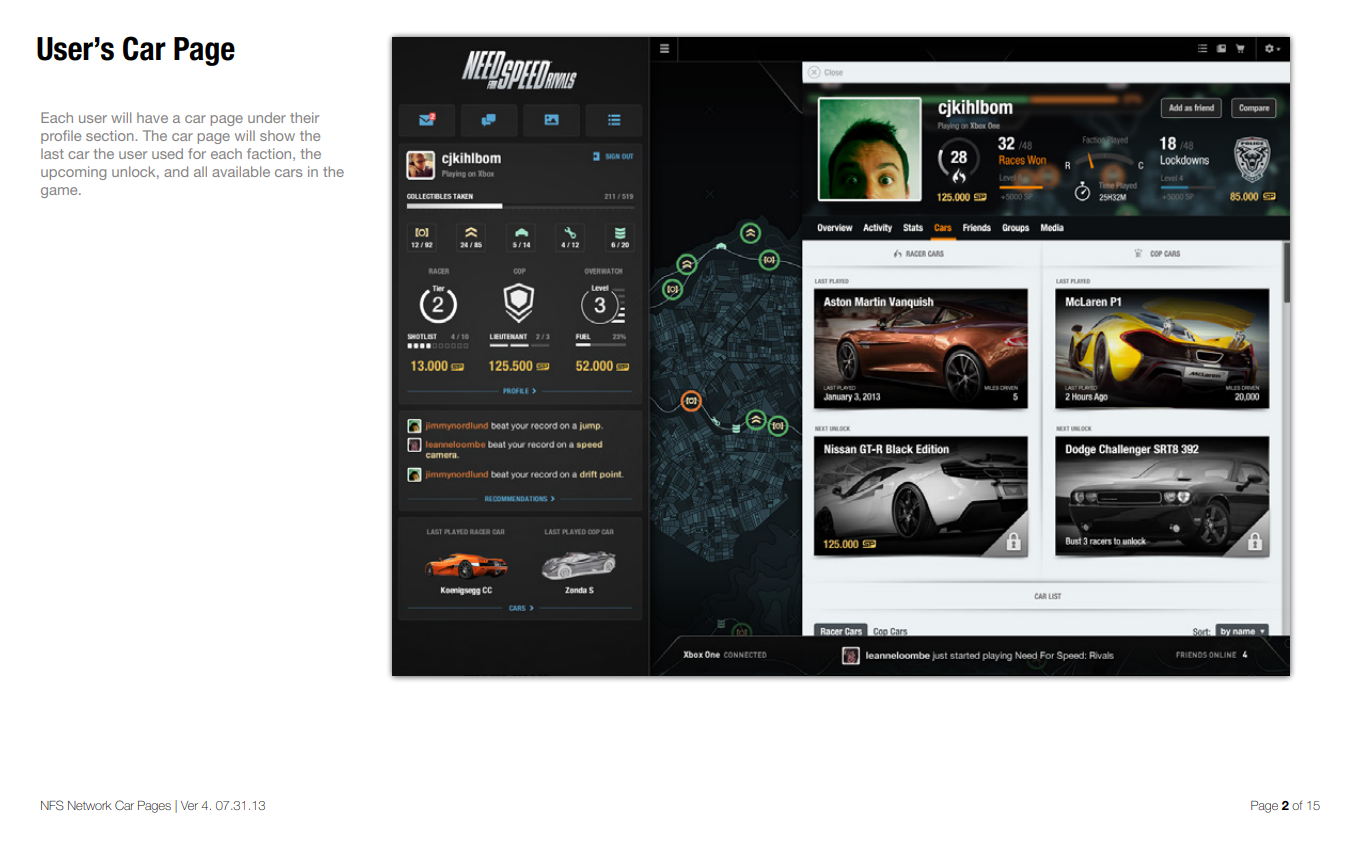Open the Sort by name dropdown
This screenshot has height=849, width=1362.
1242,631
